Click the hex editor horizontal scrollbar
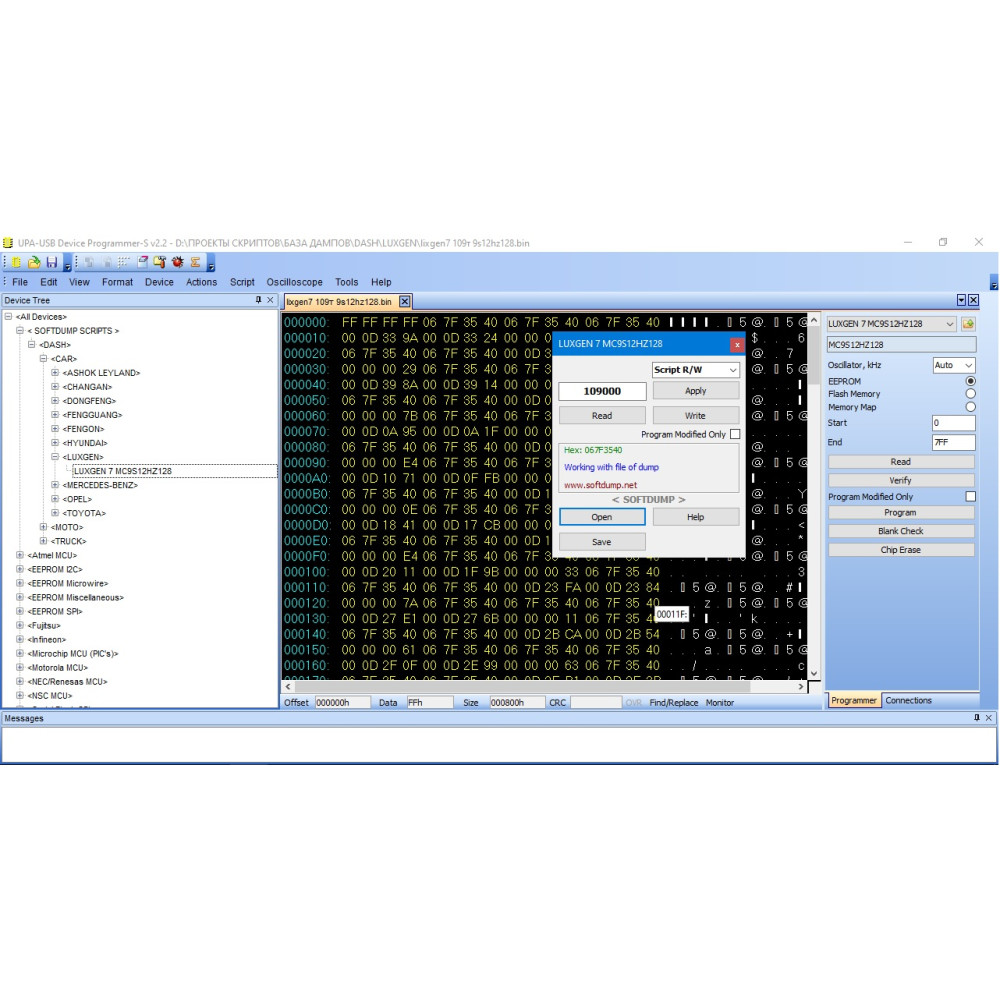Image resolution: width=1000 pixels, height=1000 pixels. (545, 686)
